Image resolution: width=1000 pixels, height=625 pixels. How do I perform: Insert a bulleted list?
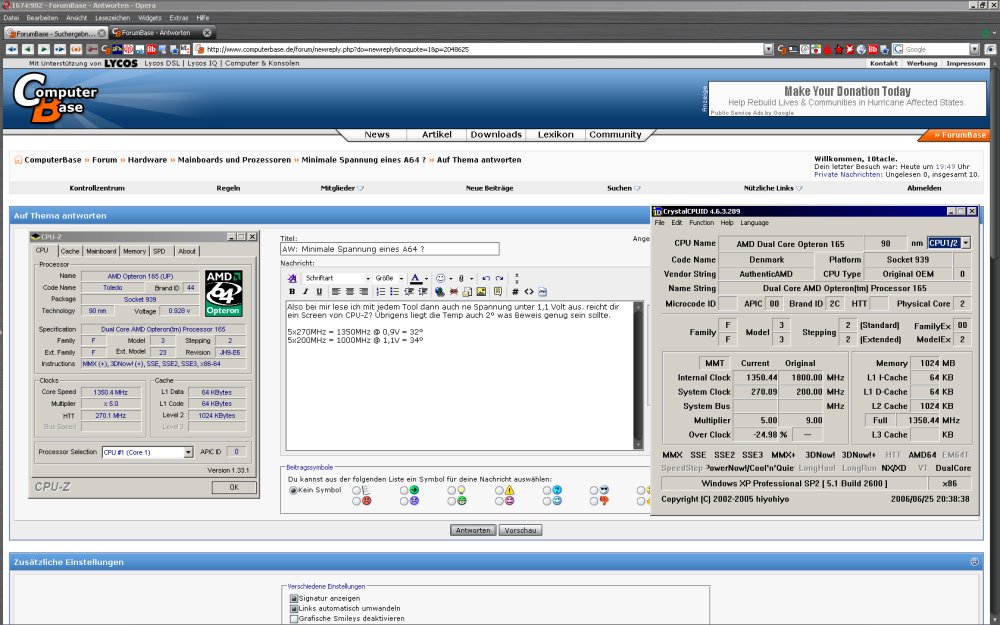[x=394, y=291]
